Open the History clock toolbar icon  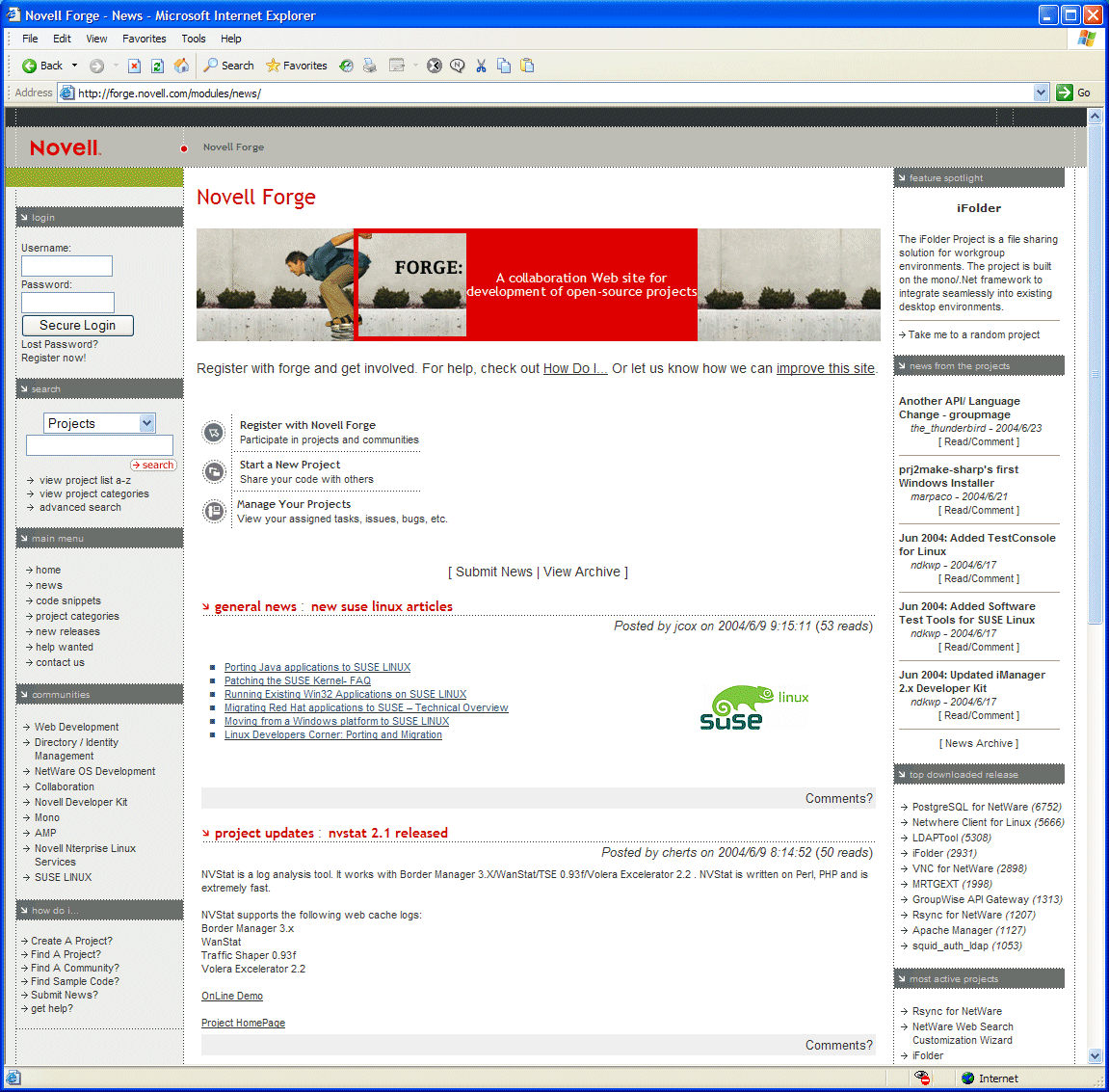[x=346, y=66]
